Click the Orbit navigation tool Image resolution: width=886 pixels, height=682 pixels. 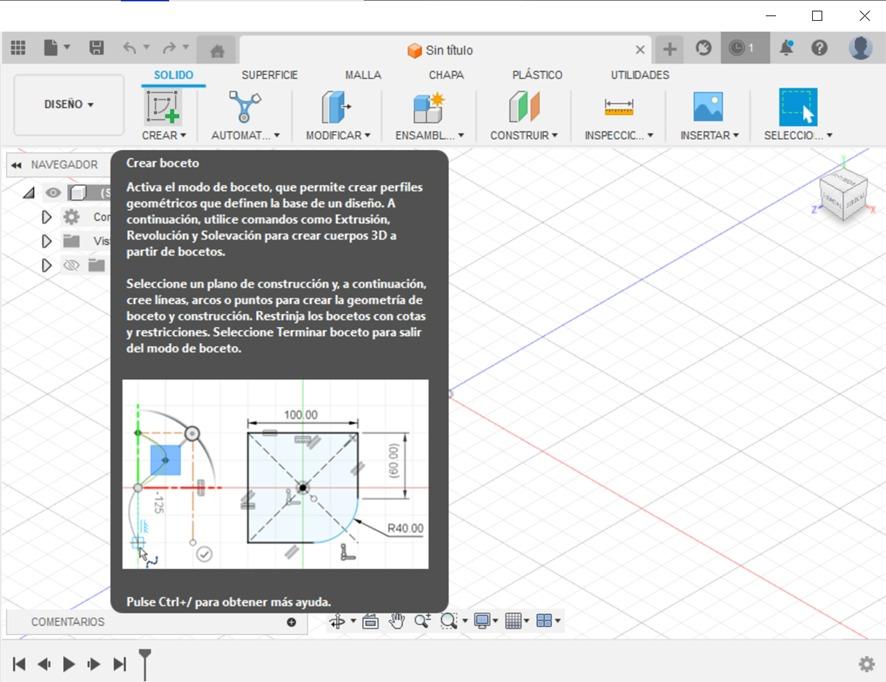(337, 621)
